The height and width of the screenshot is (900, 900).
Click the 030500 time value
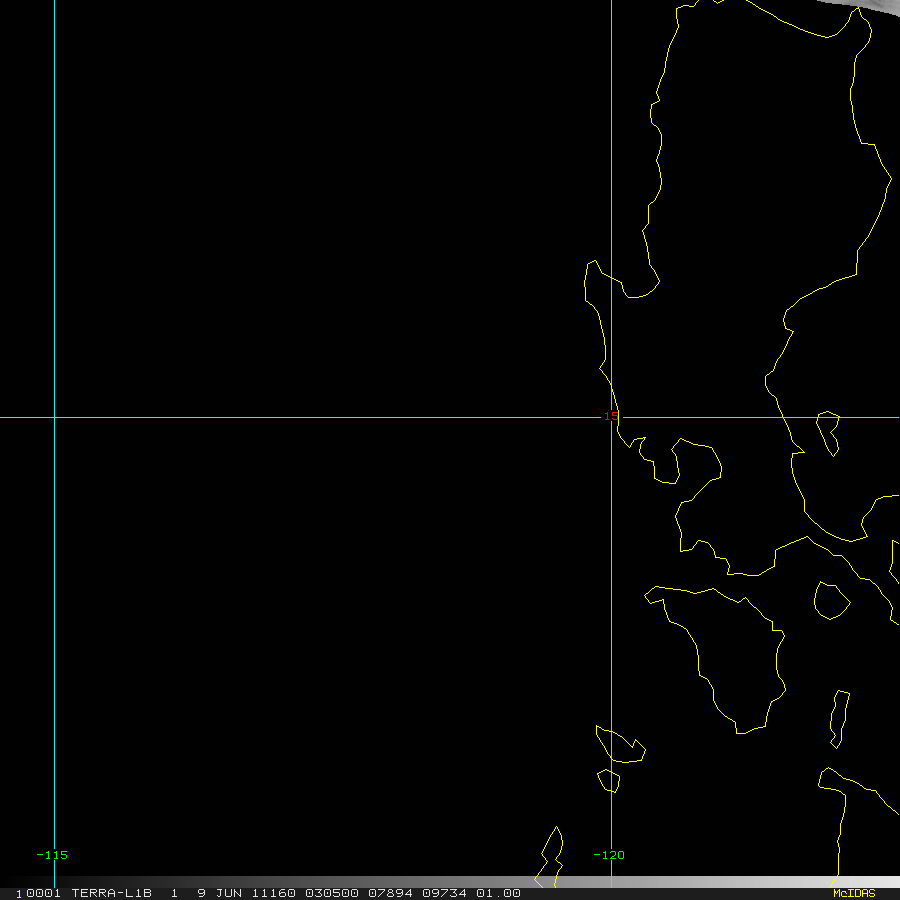[329, 893]
